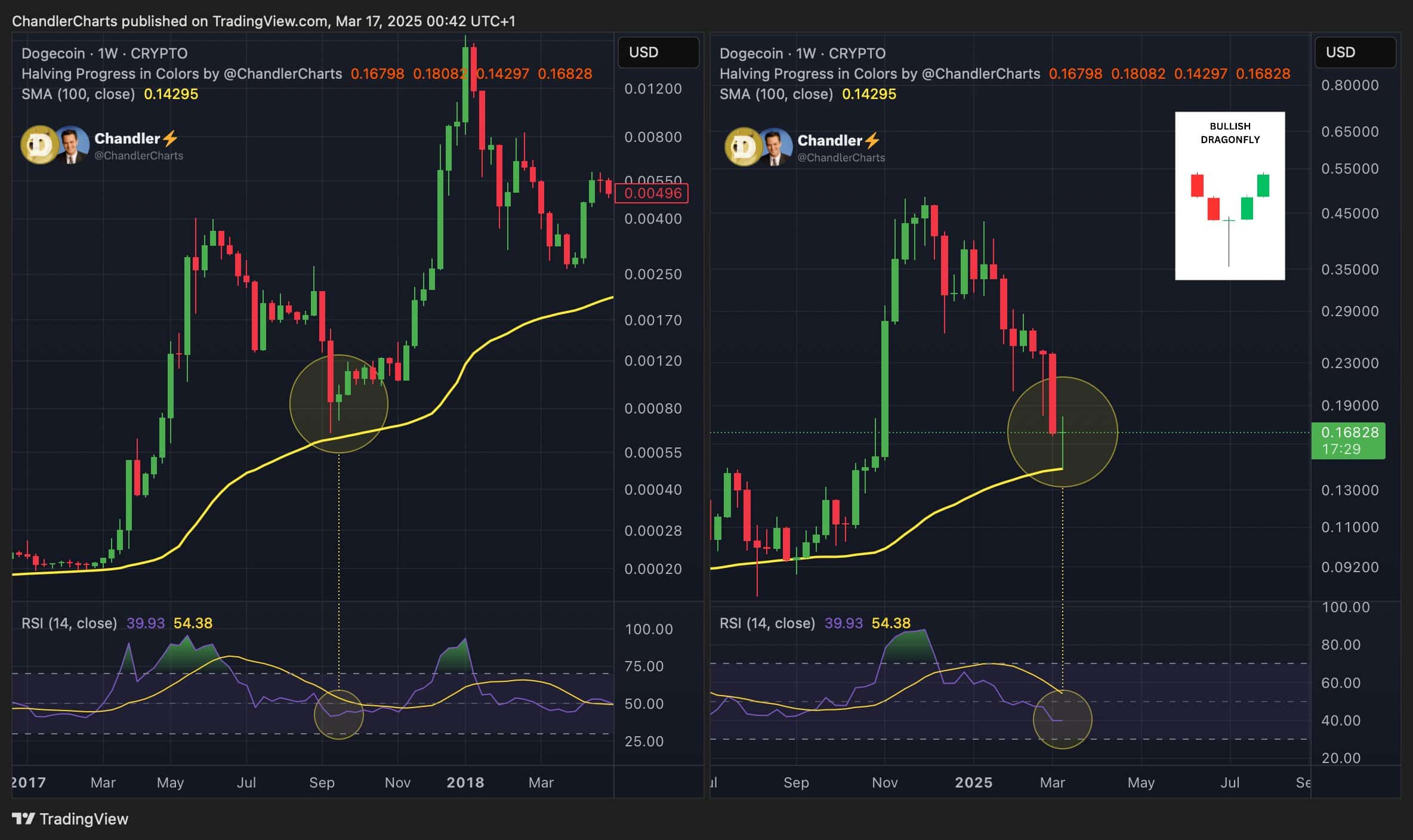Click the 'Chandler' name on left chart

127,138
